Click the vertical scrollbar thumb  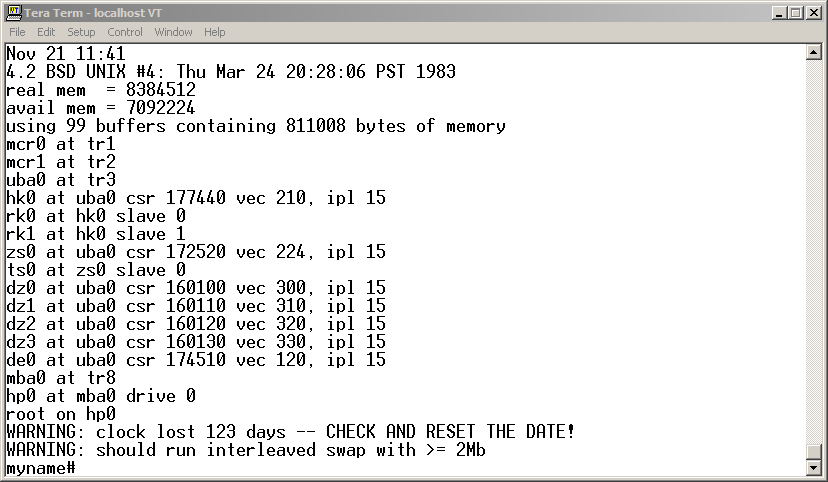pyautogui.click(x=814, y=452)
